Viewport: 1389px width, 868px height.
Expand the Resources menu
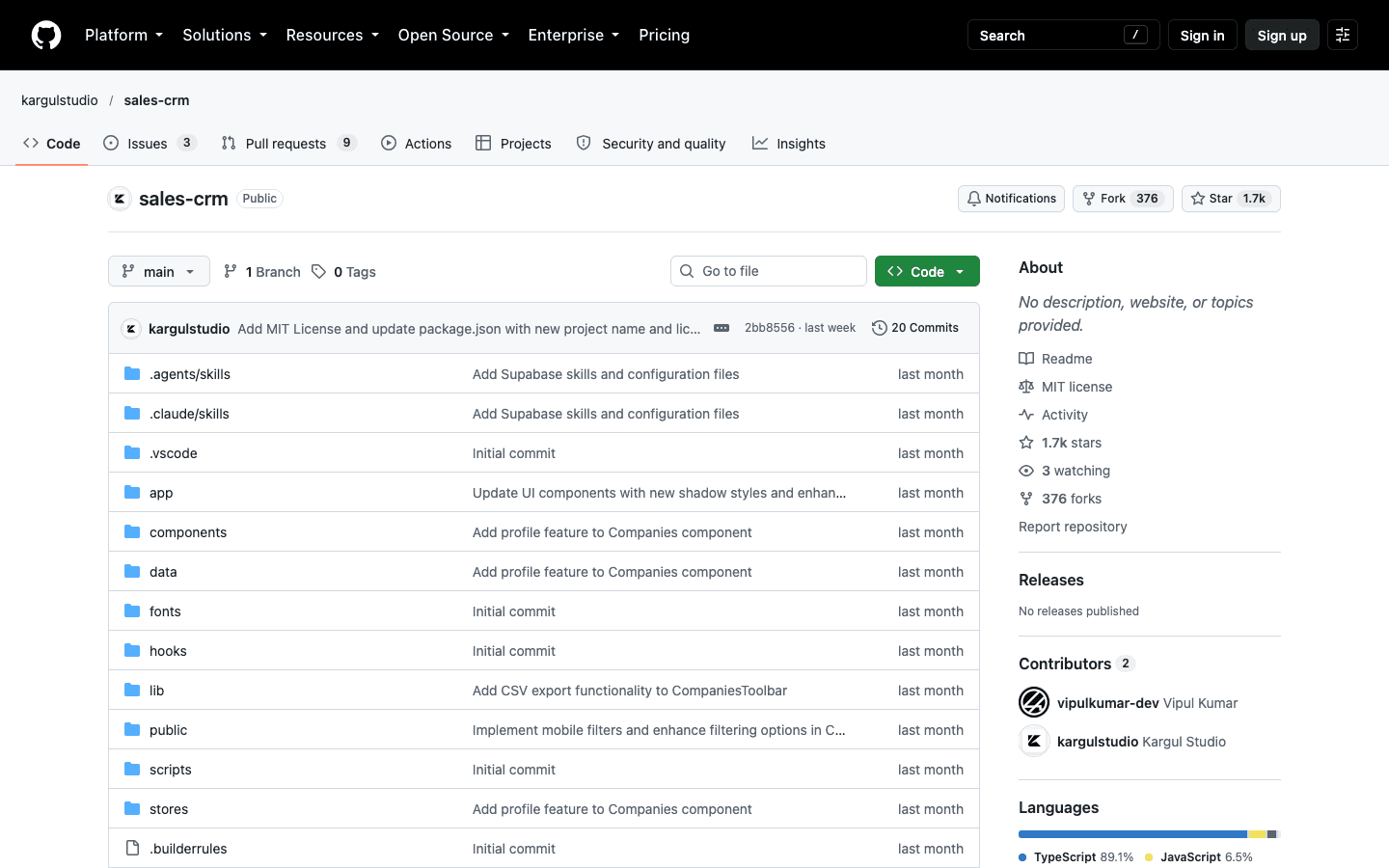(333, 35)
